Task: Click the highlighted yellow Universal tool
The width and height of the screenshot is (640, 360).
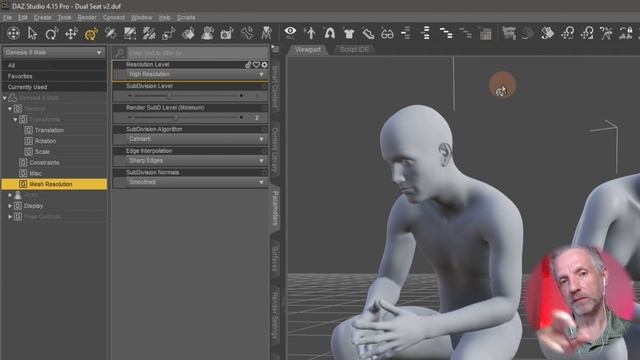Action: click(91, 33)
